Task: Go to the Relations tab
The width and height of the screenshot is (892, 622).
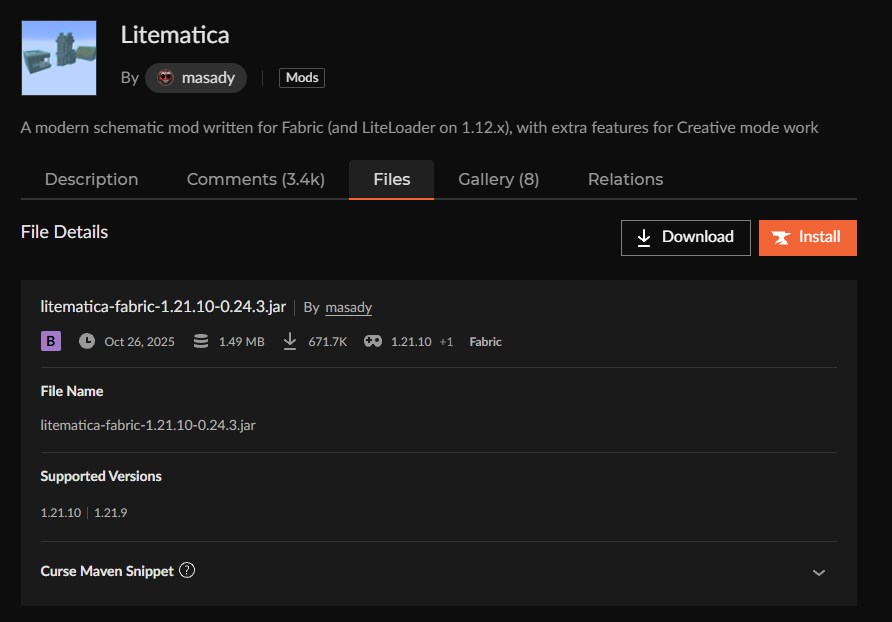Action: coord(625,180)
